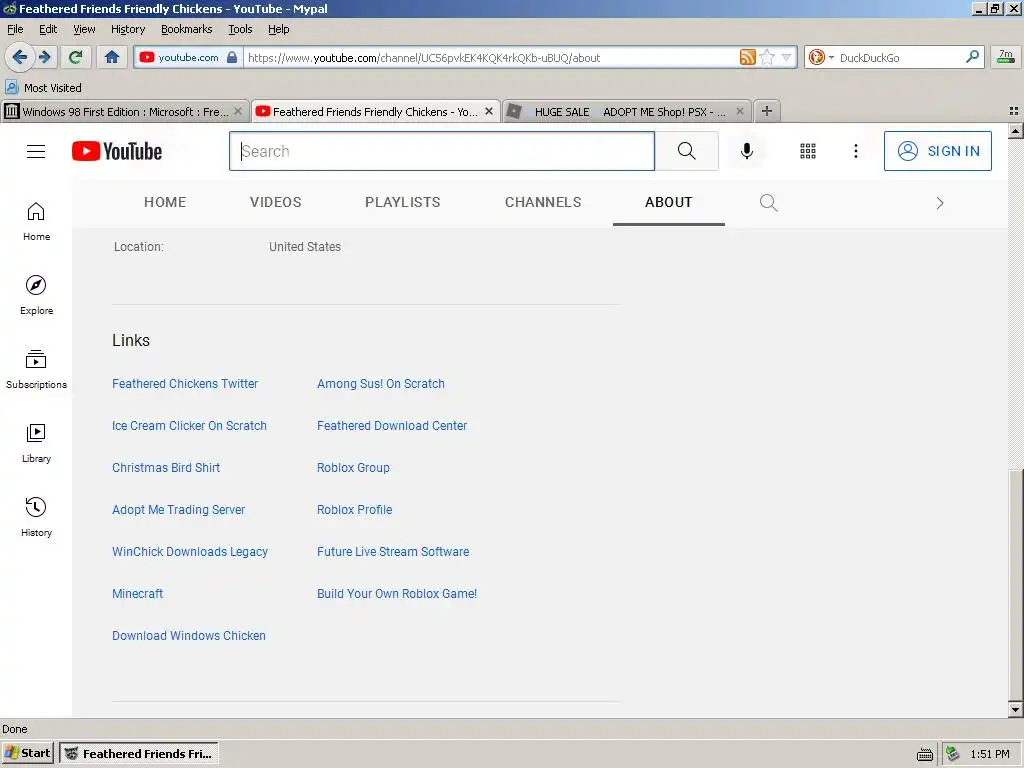Close the Windows 98 First Edition tab
Viewport: 1024px width, 768px height.
pyautogui.click(x=238, y=111)
